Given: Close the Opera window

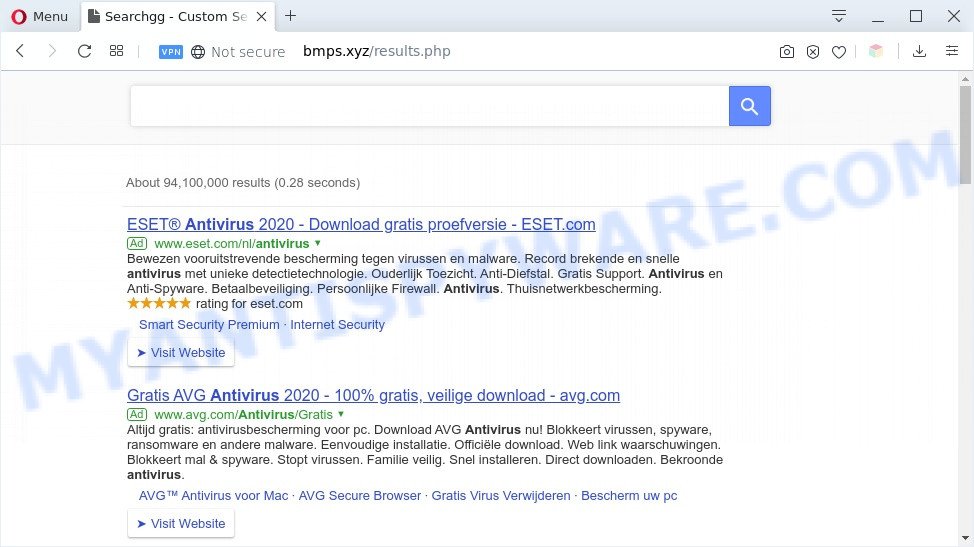Looking at the screenshot, I should point(954,16).
